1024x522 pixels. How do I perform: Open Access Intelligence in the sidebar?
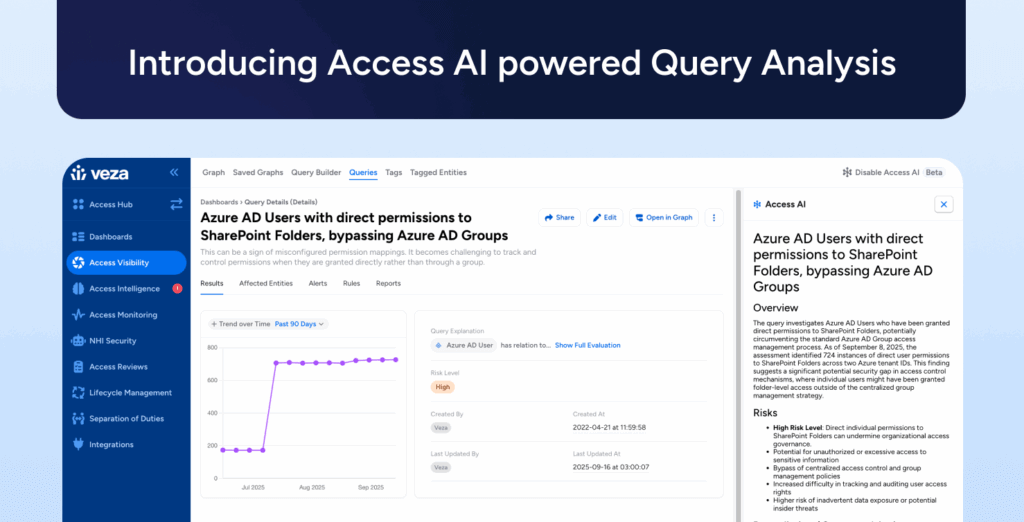pos(124,289)
